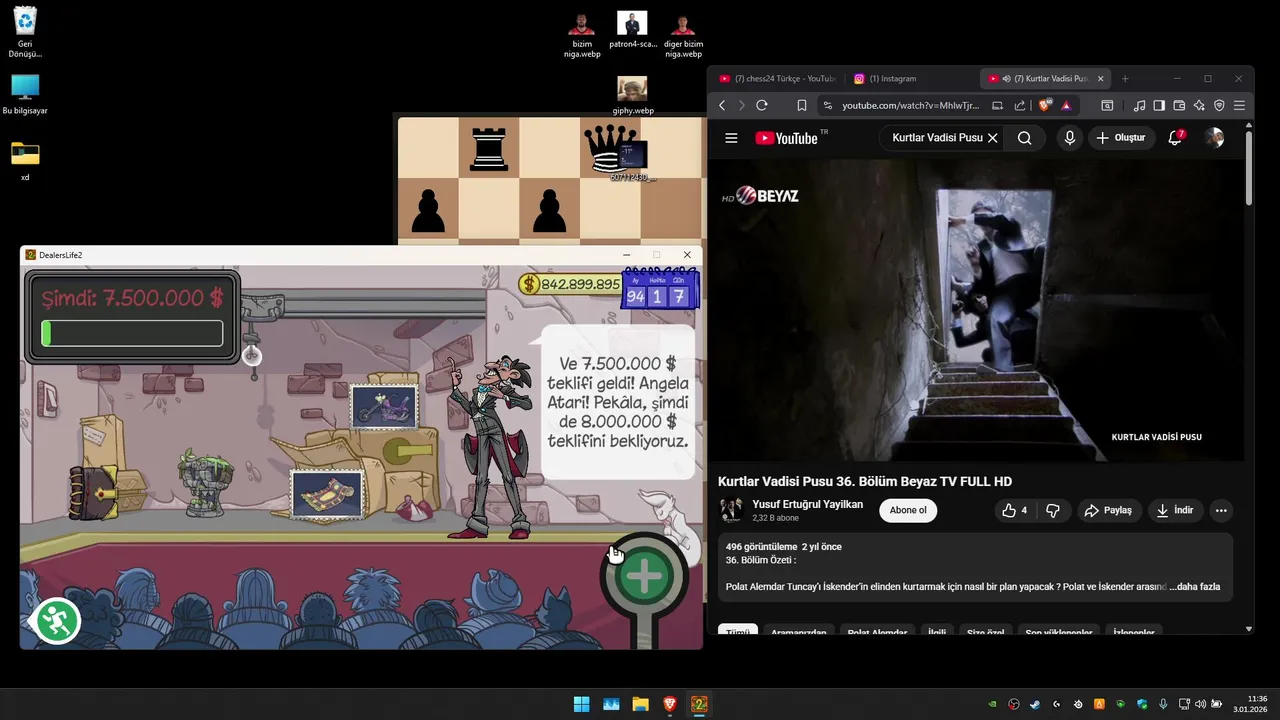Start voice search with the microphone icon
This screenshot has width=1280, height=720.
[1070, 138]
